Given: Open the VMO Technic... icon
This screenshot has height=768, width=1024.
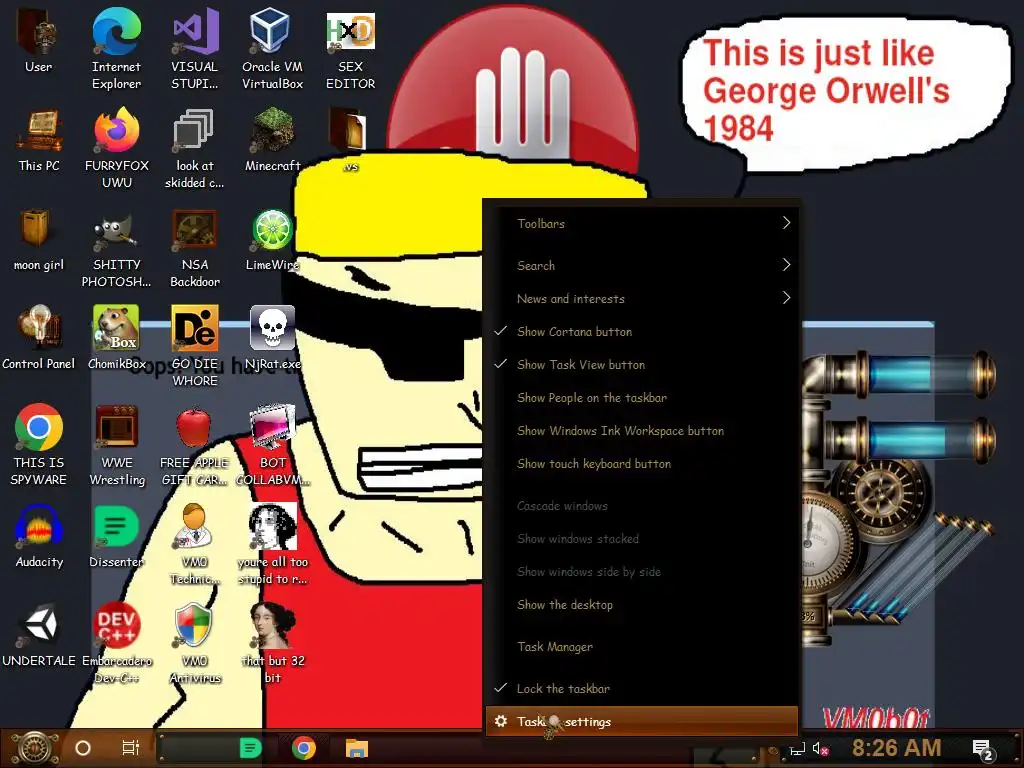Looking at the screenshot, I should (195, 543).
